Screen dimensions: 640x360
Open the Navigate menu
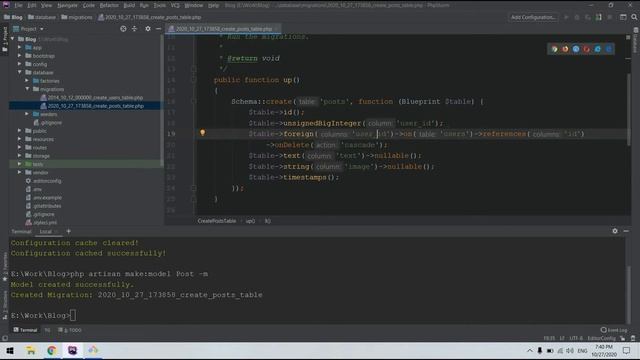click(67, 5)
